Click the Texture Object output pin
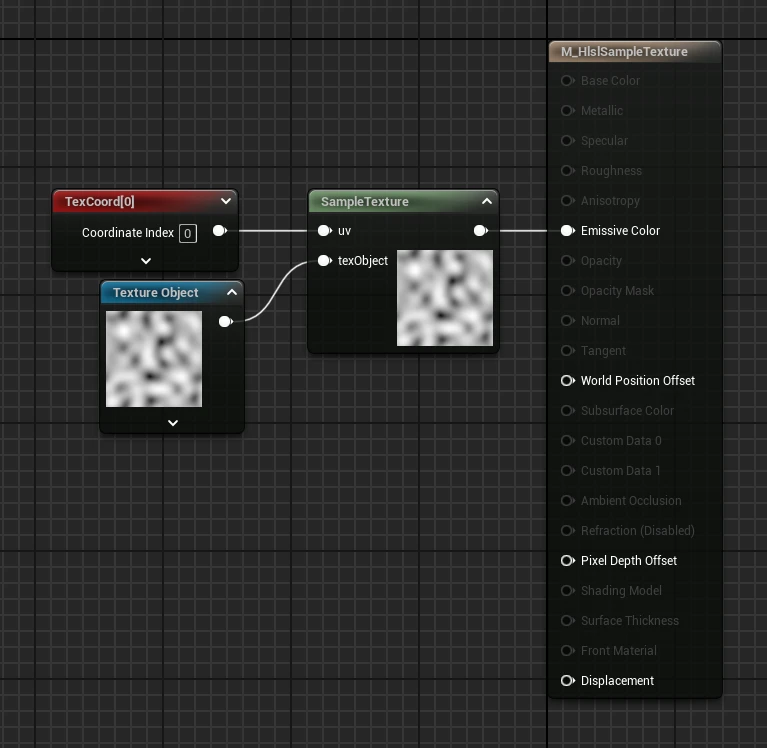The width and height of the screenshot is (767, 748). [225, 322]
